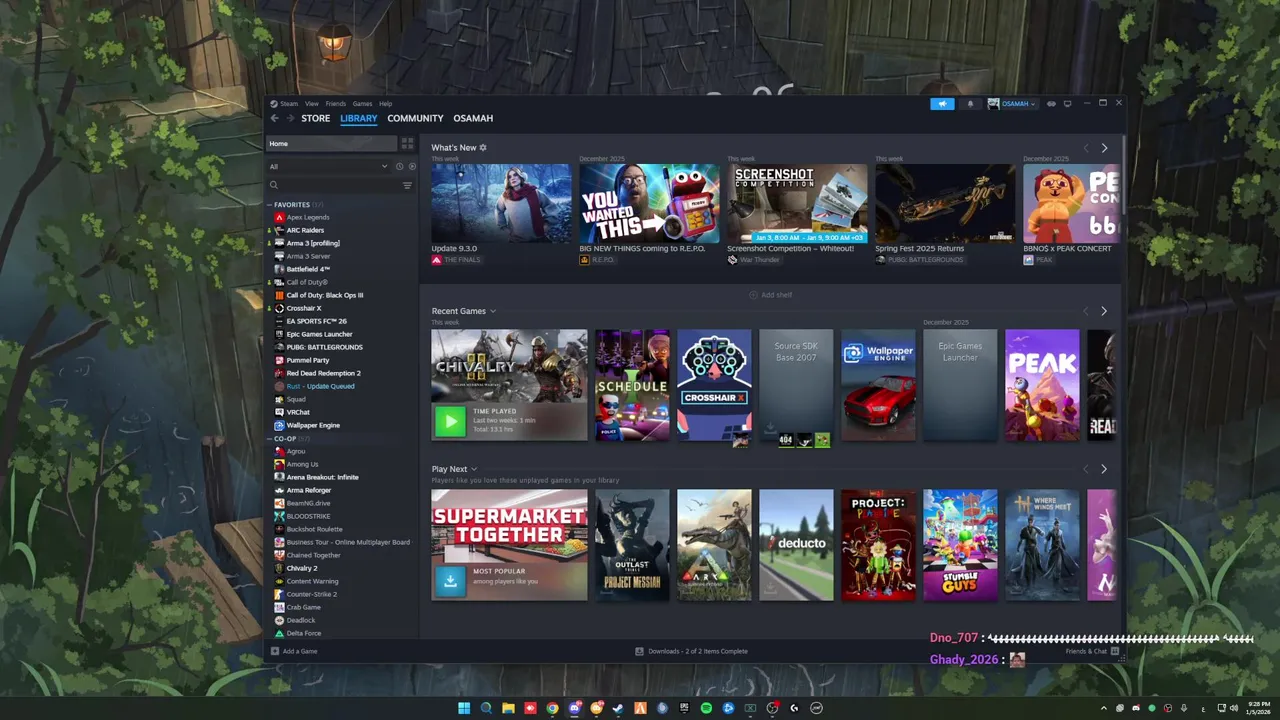Go back with the navigation arrow
This screenshot has height=720, width=1280.
tap(274, 118)
